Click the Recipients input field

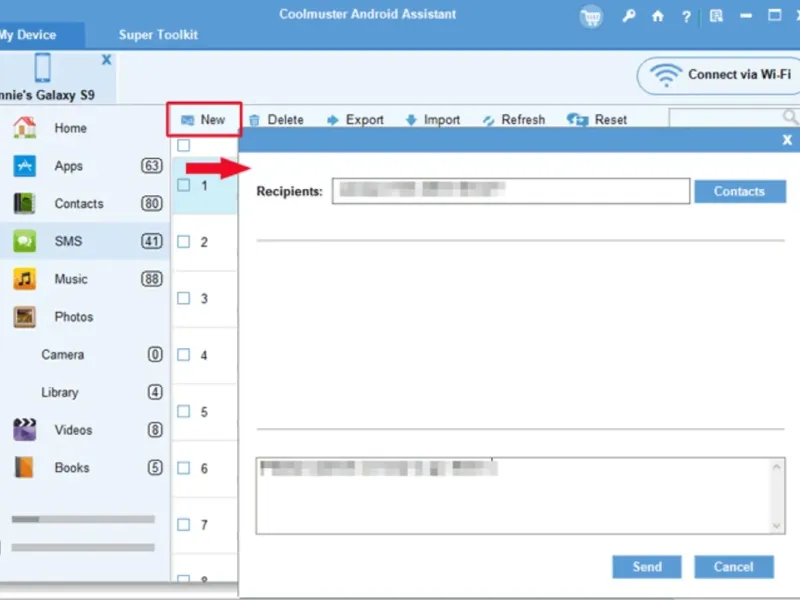coord(511,191)
